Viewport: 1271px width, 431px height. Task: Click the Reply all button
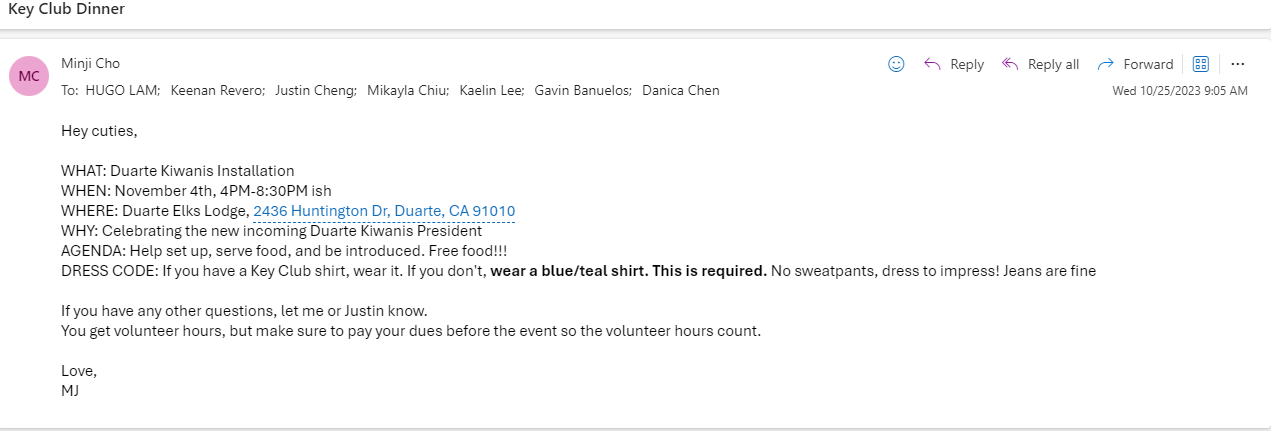(x=1040, y=64)
